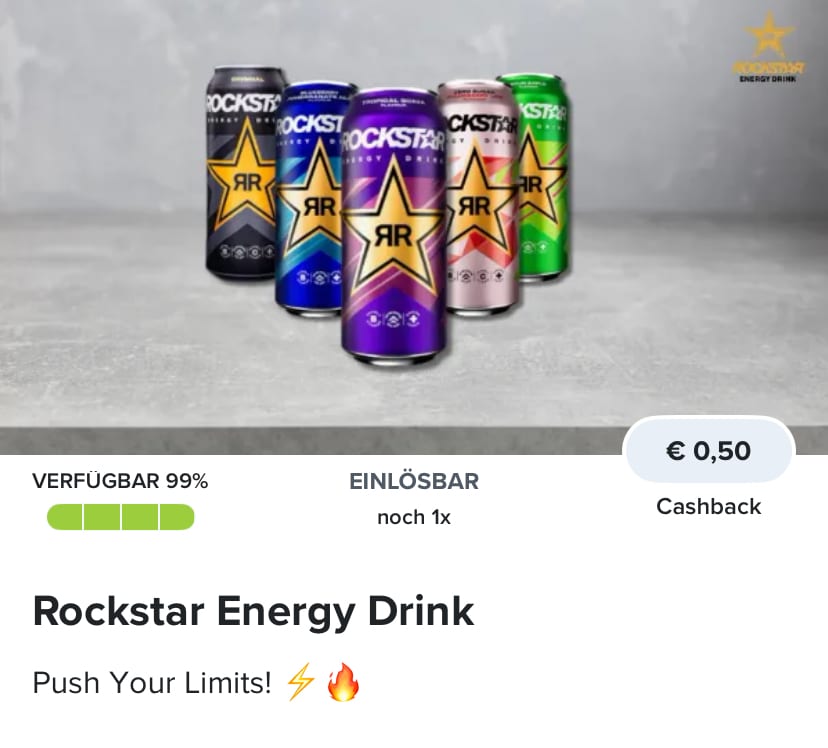Click the 'Push Your Limits!' tagline
The image size is (828, 748).
pos(152,683)
